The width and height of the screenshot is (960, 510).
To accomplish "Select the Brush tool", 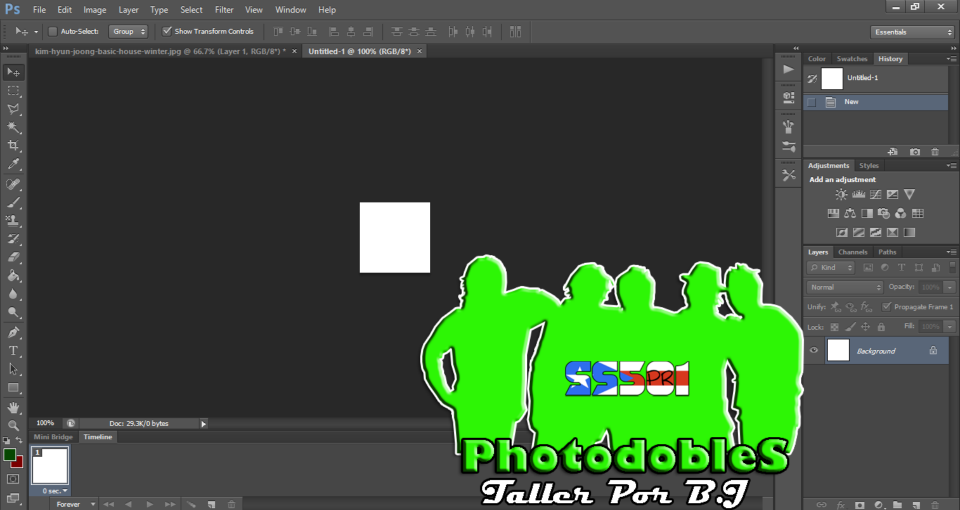I will (x=13, y=203).
